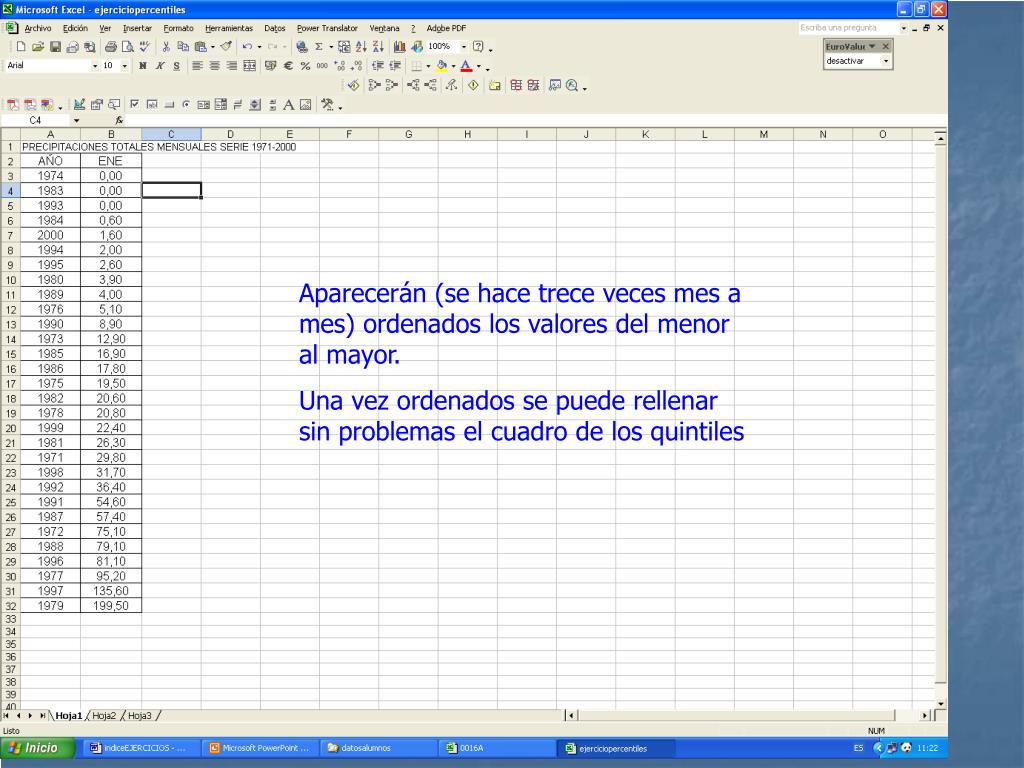
Task: Switch to 0016A workbook in taskbar
Action: [x=496, y=748]
